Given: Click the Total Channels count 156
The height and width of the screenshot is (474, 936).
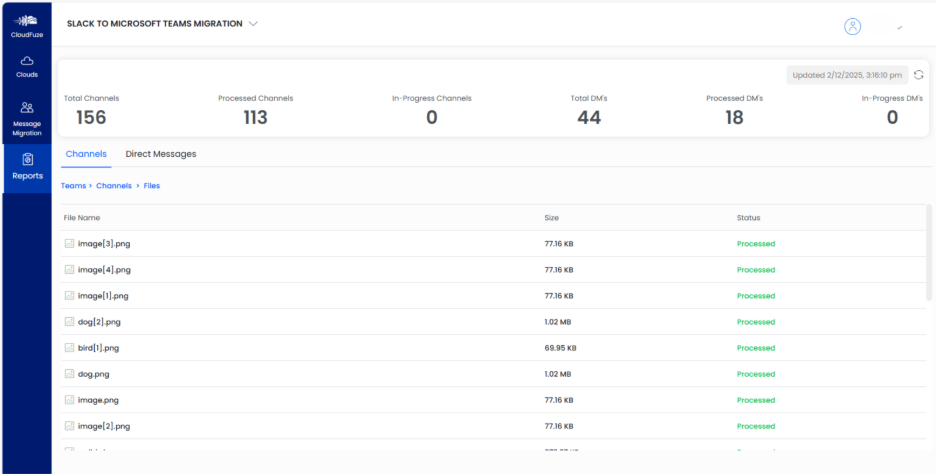Looking at the screenshot, I should [91, 118].
